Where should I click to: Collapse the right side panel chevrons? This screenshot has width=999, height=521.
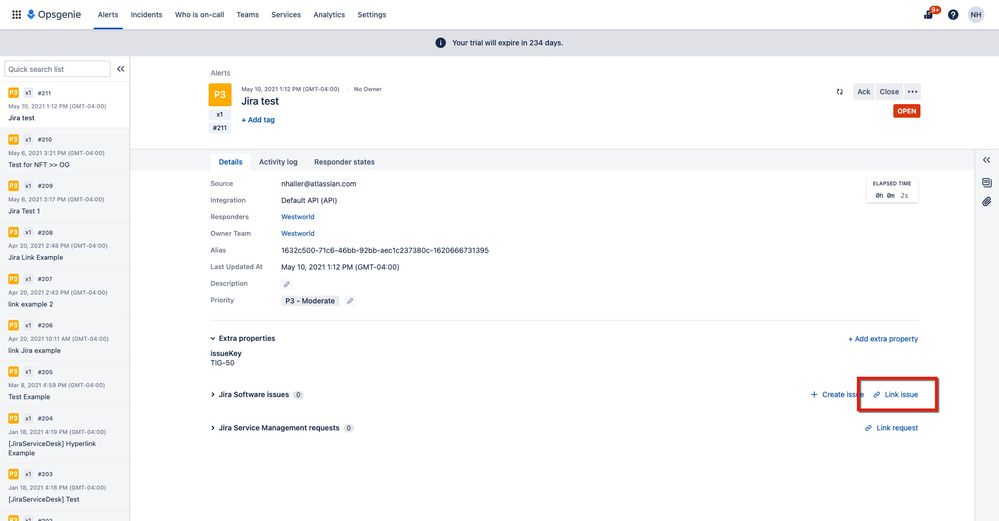(x=986, y=160)
